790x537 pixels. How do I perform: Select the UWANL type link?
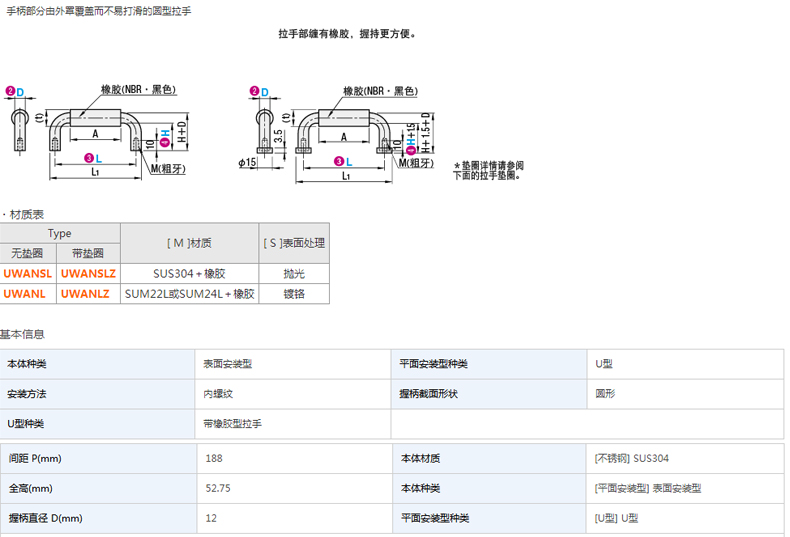pyautogui.click(x=25, y=294)
